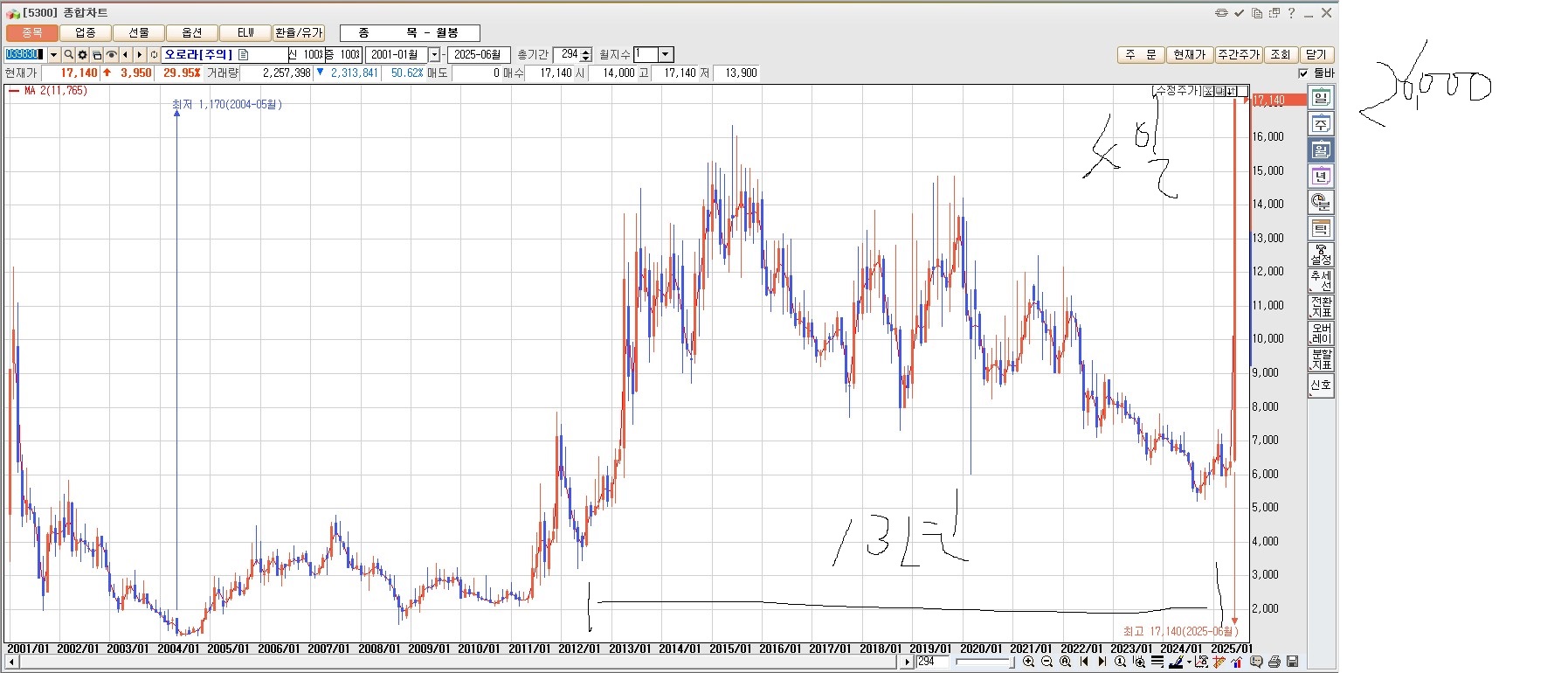
Task: Click the zoom out magnifier icon
Action: (x=1046, y=662)
